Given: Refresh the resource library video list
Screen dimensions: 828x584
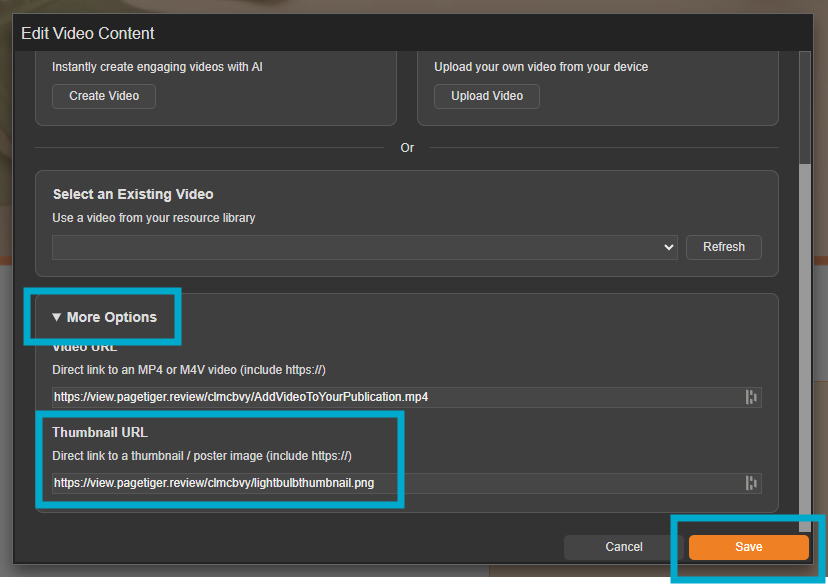Looking at the screenshot, I should (x=723, y=247).
